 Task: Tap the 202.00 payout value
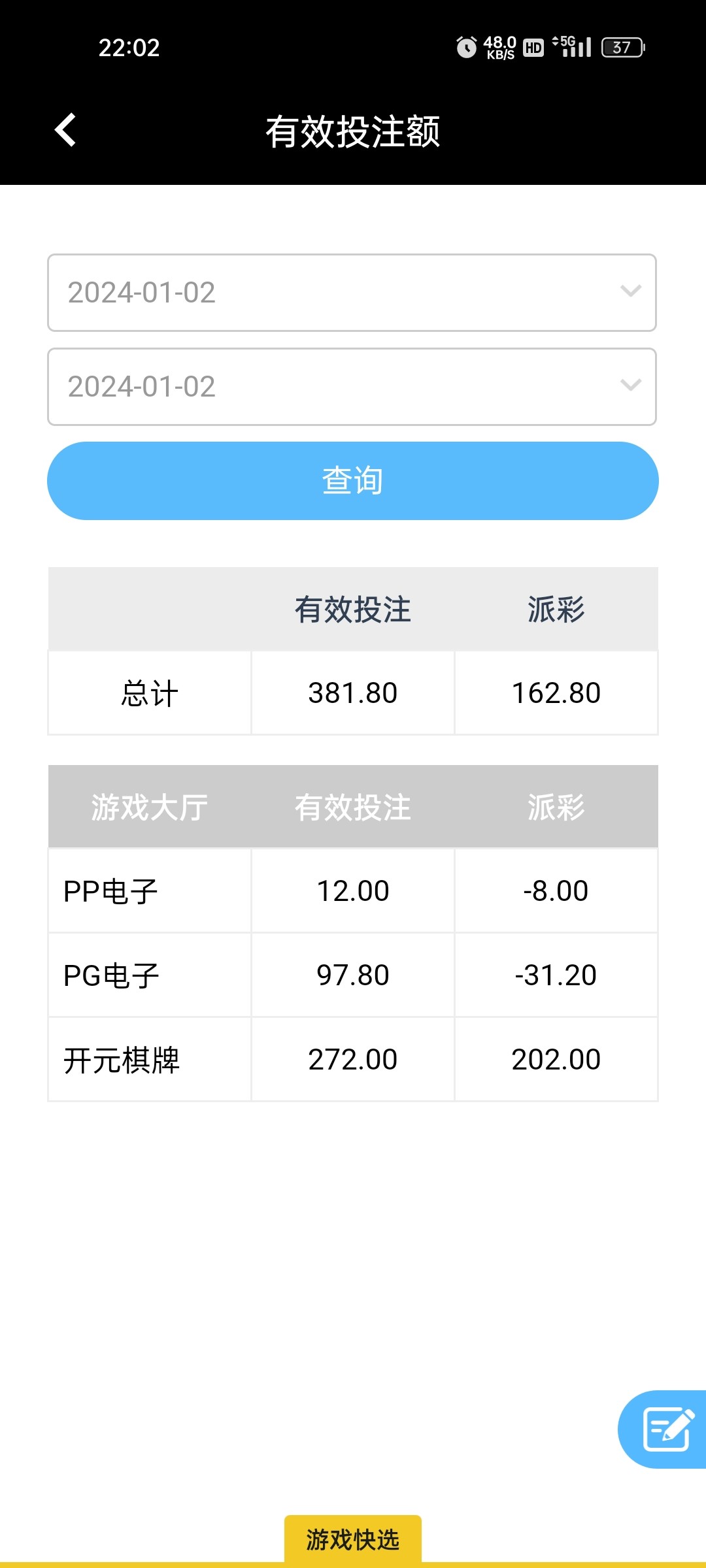point(556,1060)
